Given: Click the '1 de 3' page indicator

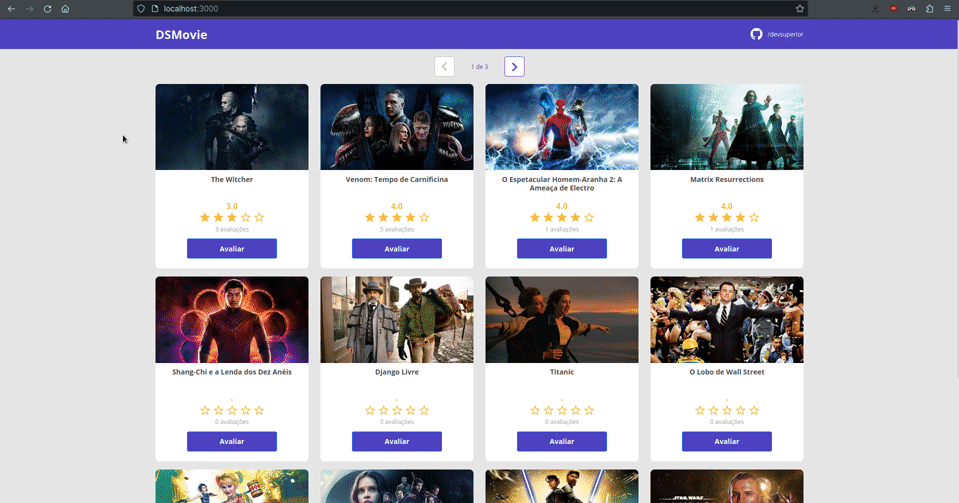Looking at the screenshot, I should pyautogui.click(x=480, y=67).
